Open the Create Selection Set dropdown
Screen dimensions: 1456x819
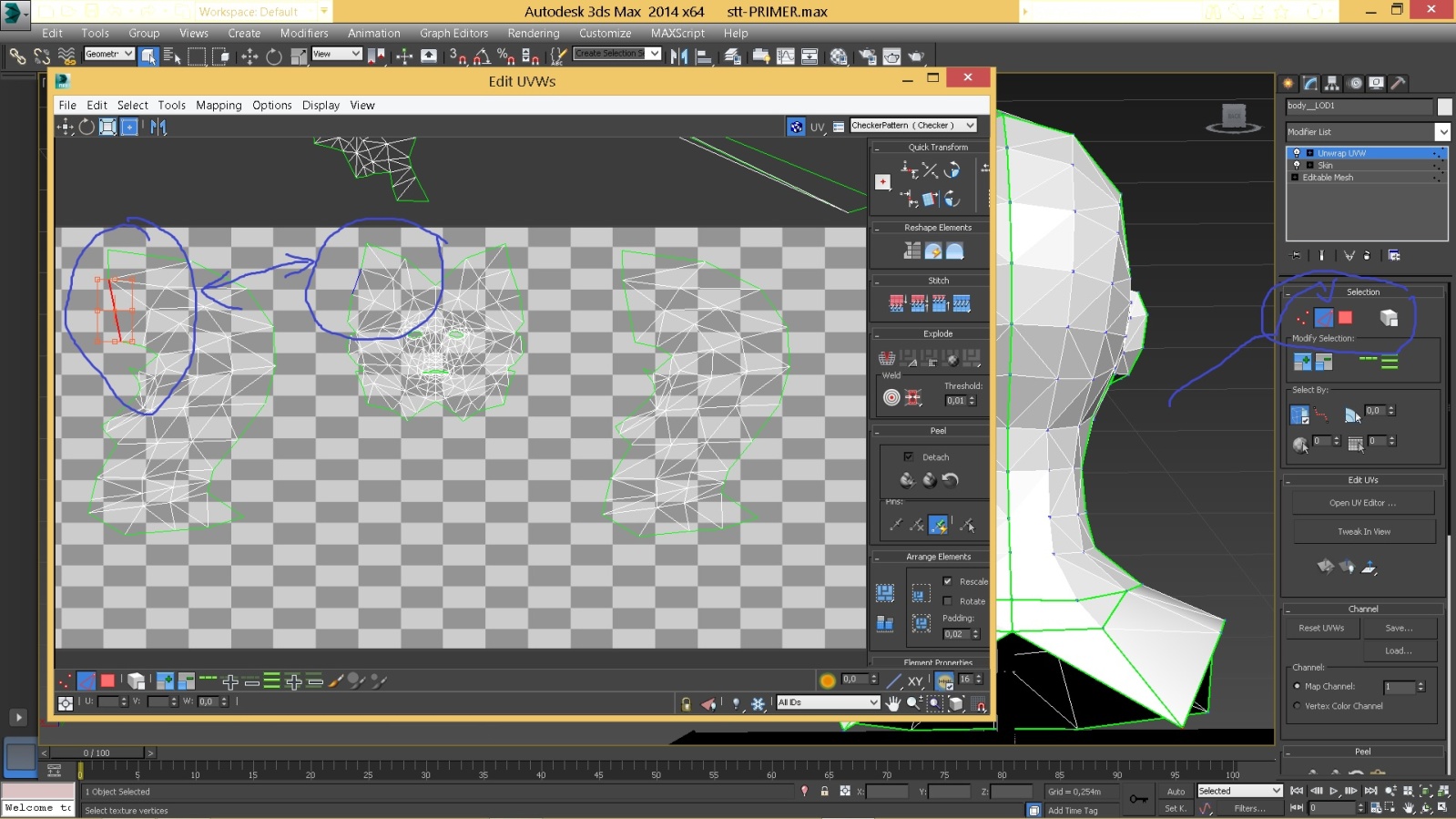click(655, 54)
